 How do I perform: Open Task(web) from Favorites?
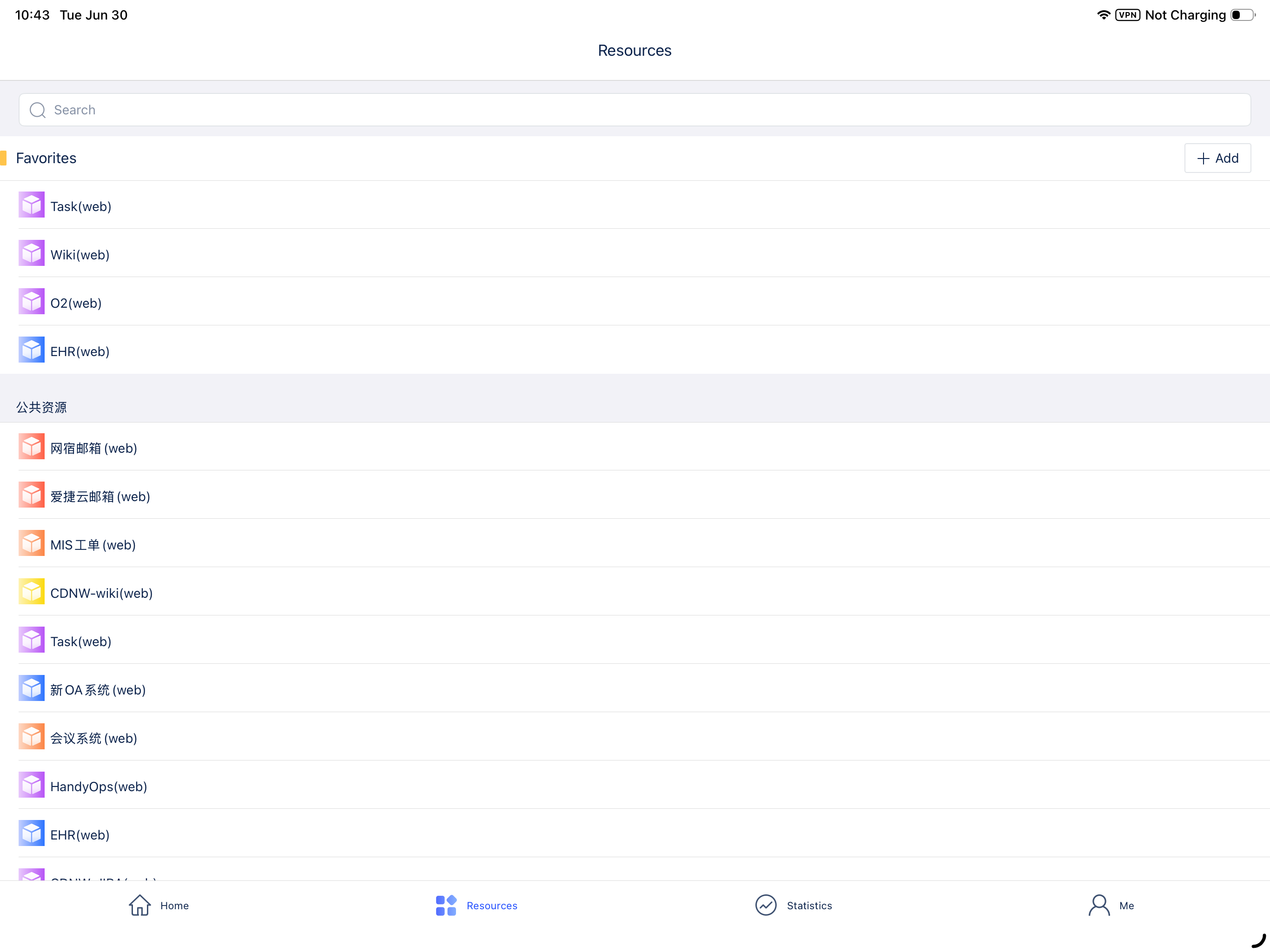tap(635, 205)
